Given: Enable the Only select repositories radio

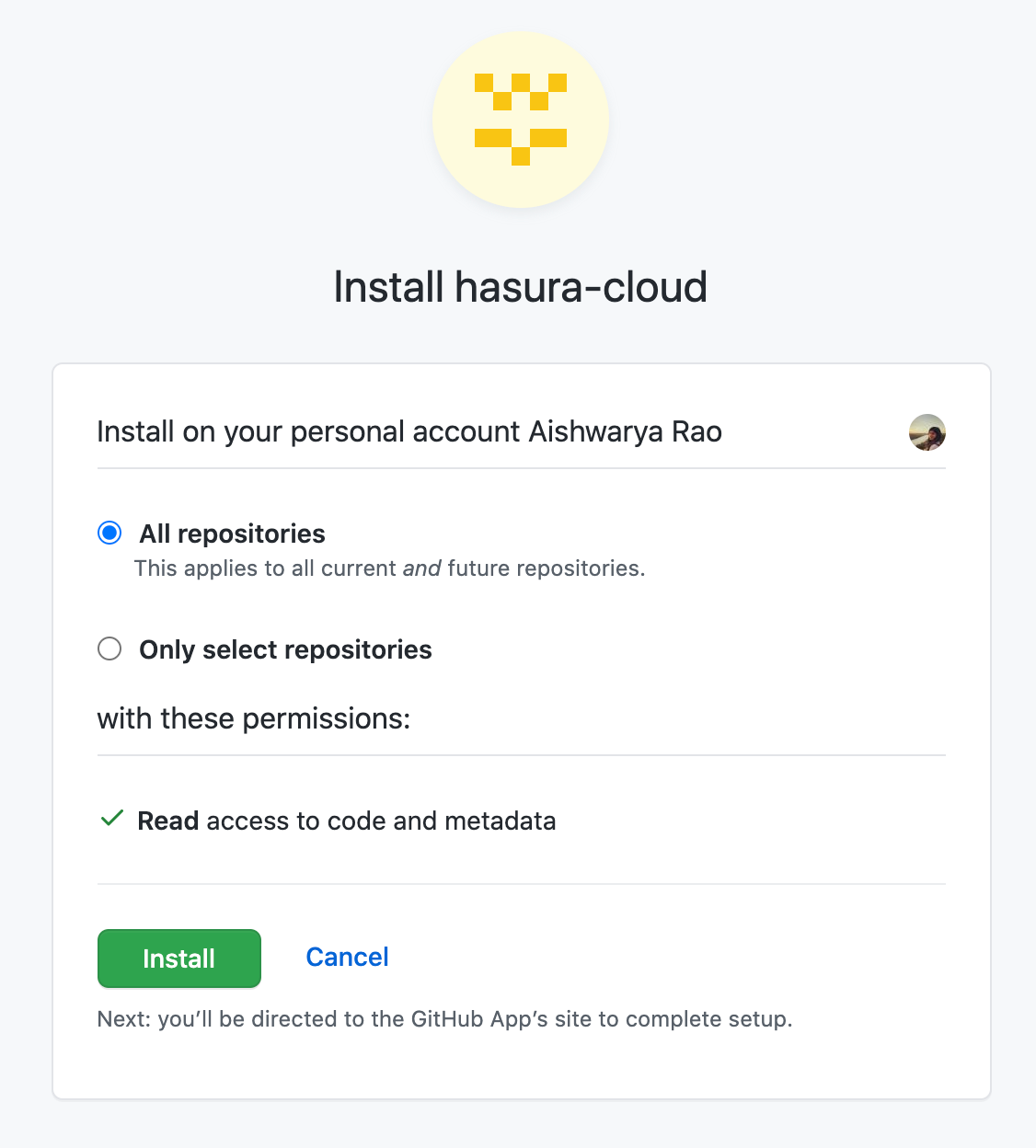Looking at the screenshot, I should pyautogui.click(x=109, y=649).
